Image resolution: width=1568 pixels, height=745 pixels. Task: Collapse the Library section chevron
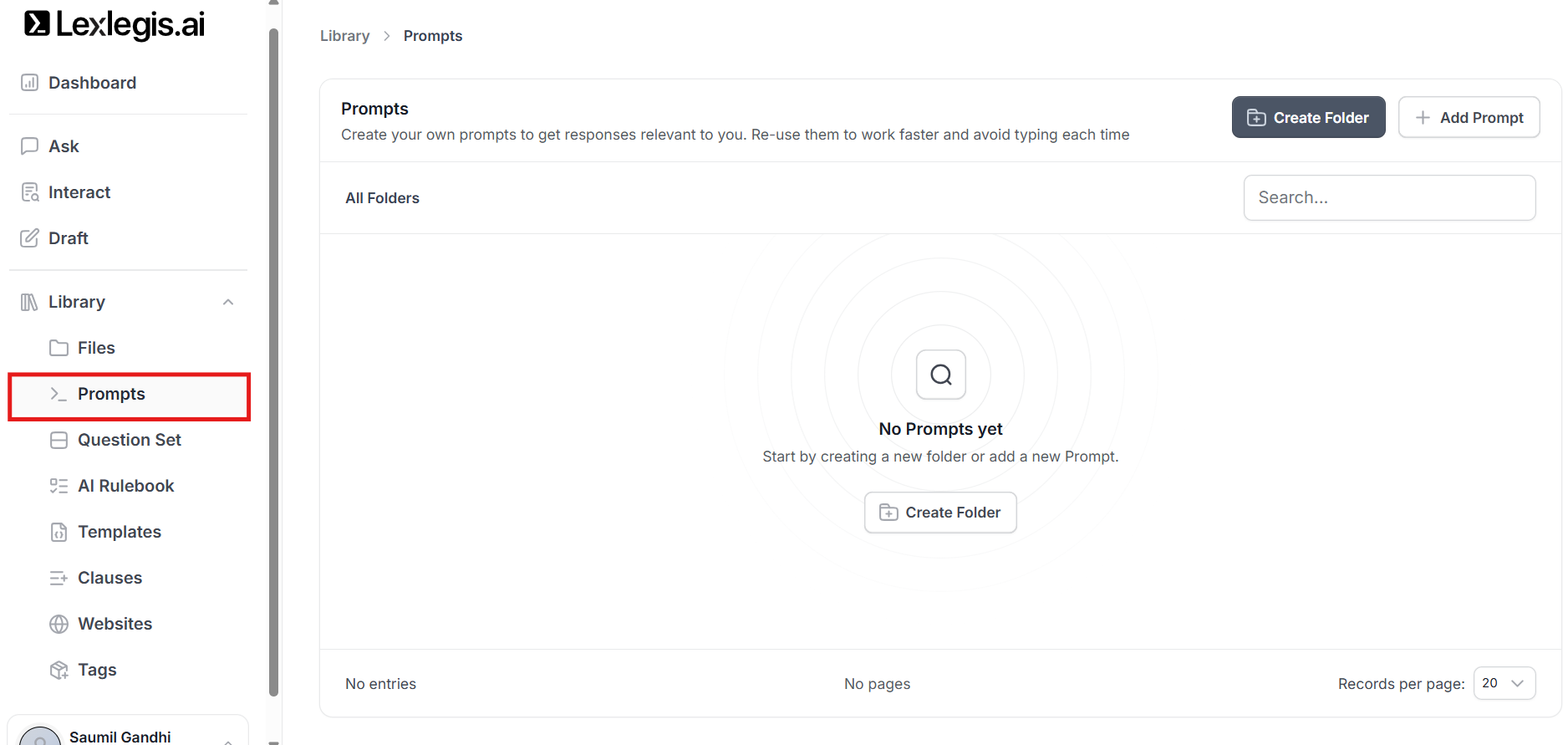pyautogui.click(x=228, y=302)
